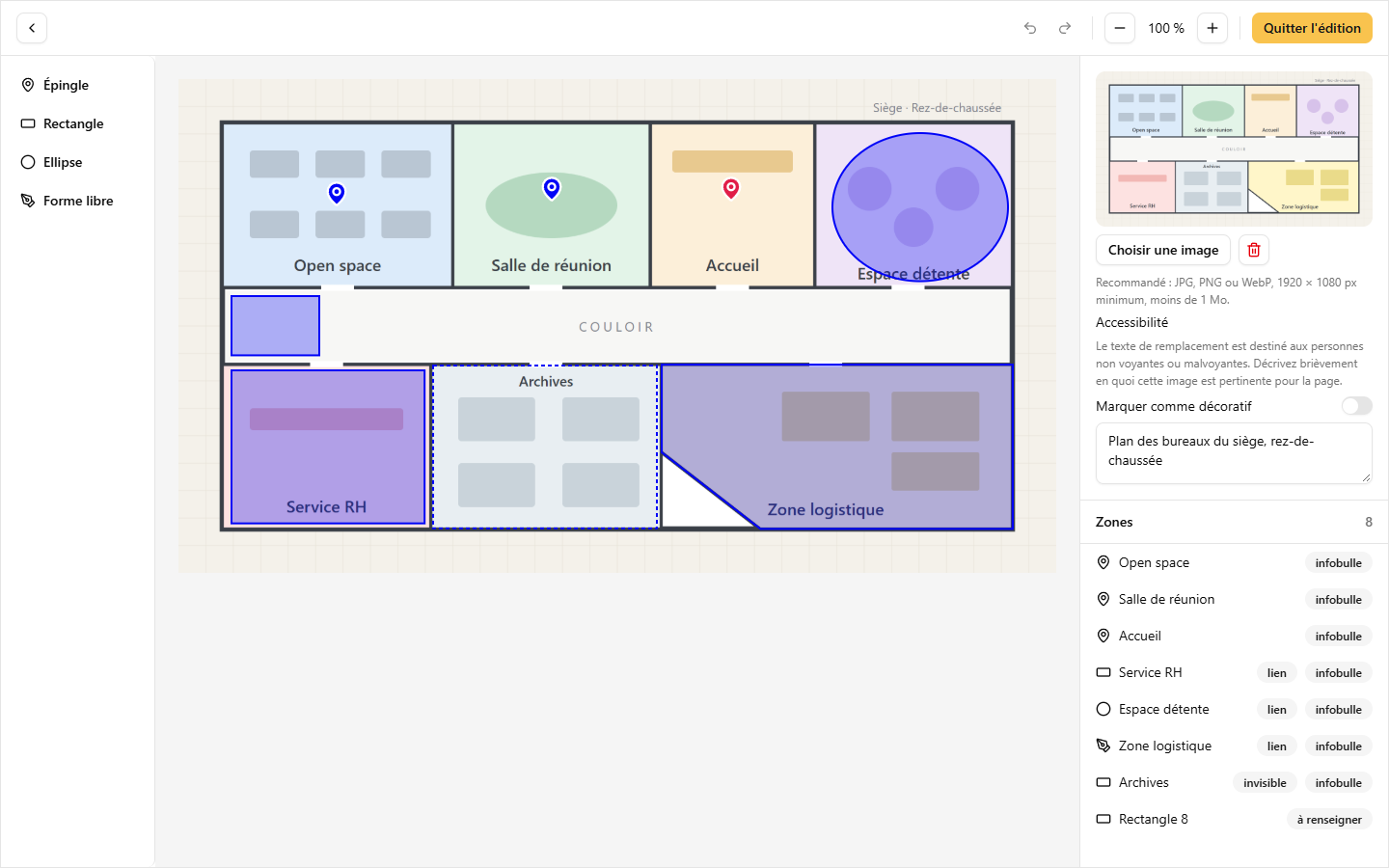Viewport: 1389px width, 868px height.
Task: Select the Open space zone row
Action: (x=1234, y=562)
